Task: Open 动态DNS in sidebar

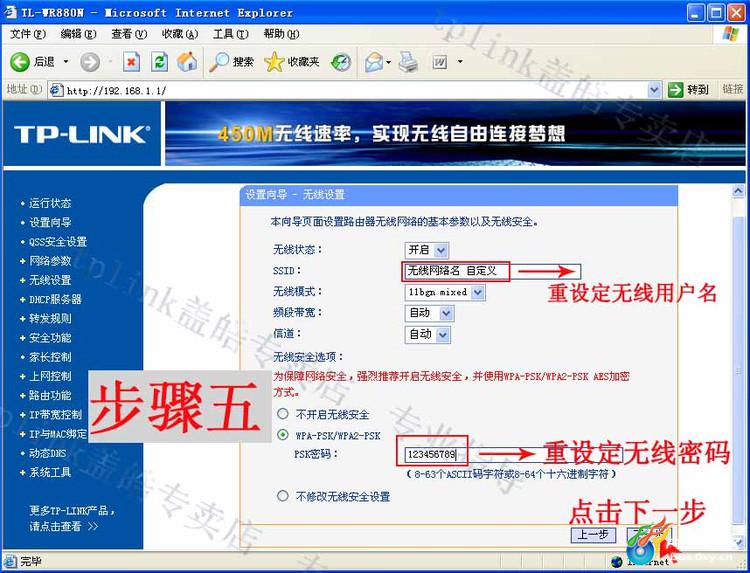Action: coord(47,453)
